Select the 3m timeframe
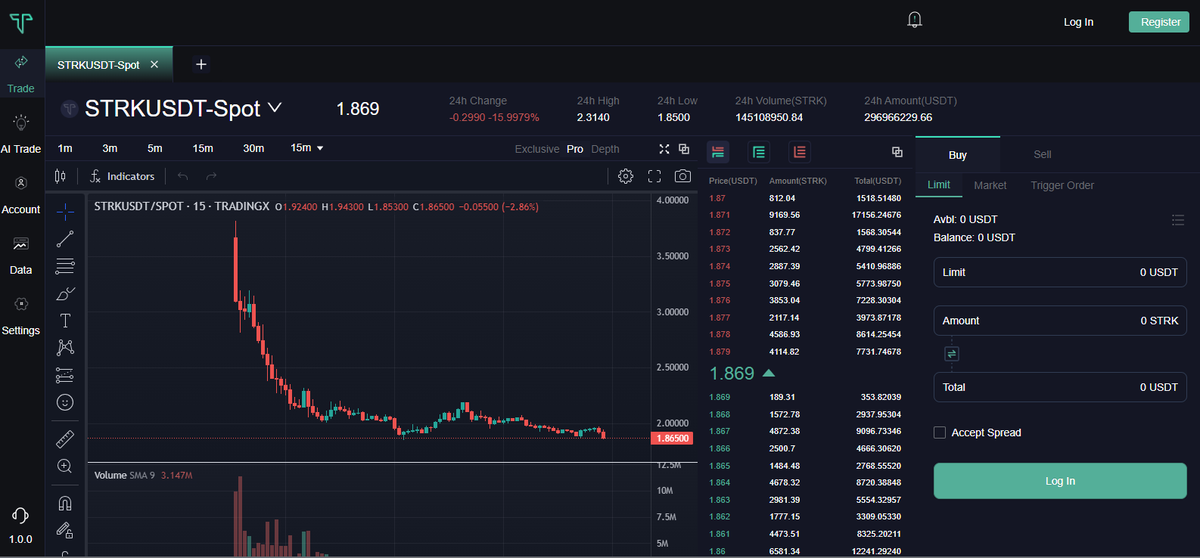 (110, 148)
